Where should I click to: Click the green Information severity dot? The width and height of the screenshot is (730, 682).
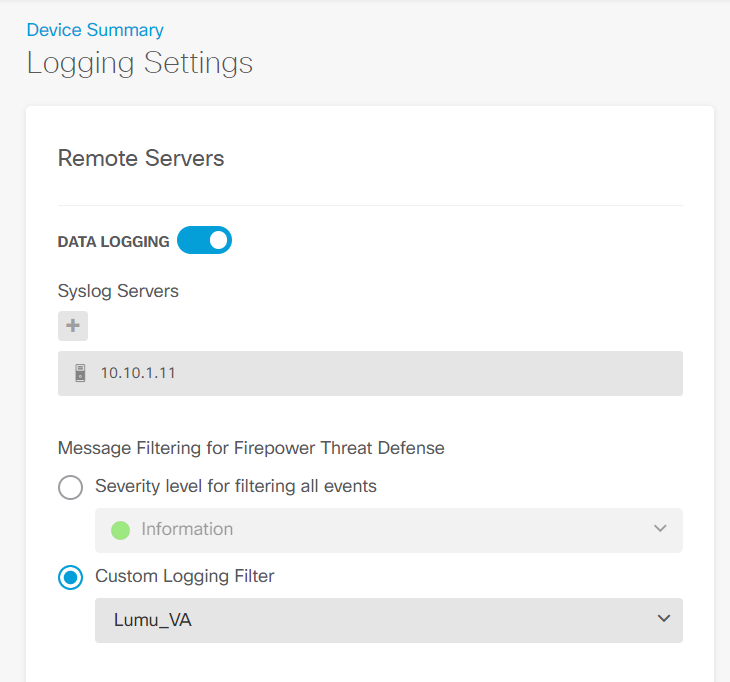[x=120, y=530]
